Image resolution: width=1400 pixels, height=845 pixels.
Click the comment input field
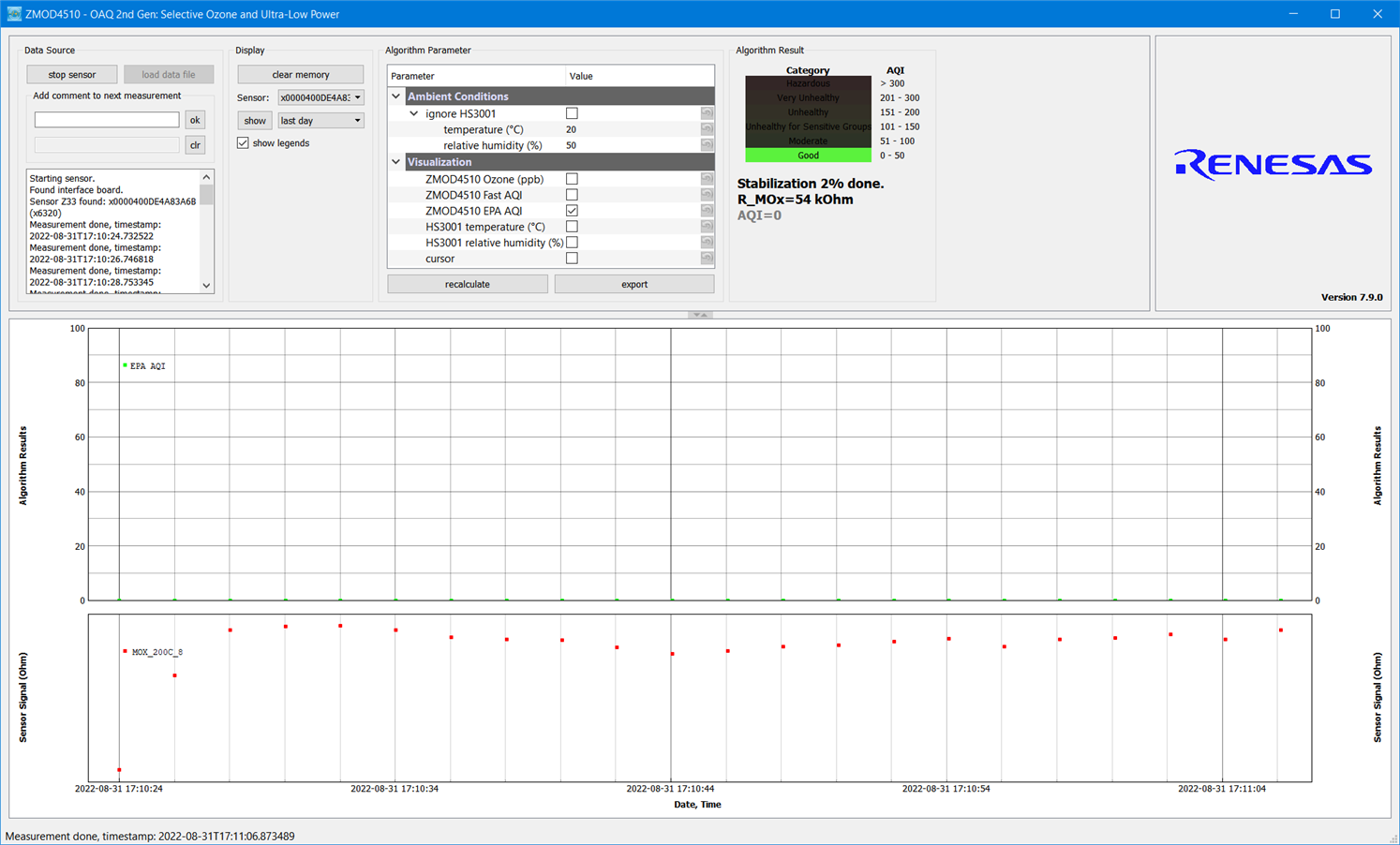click(107, 120)
